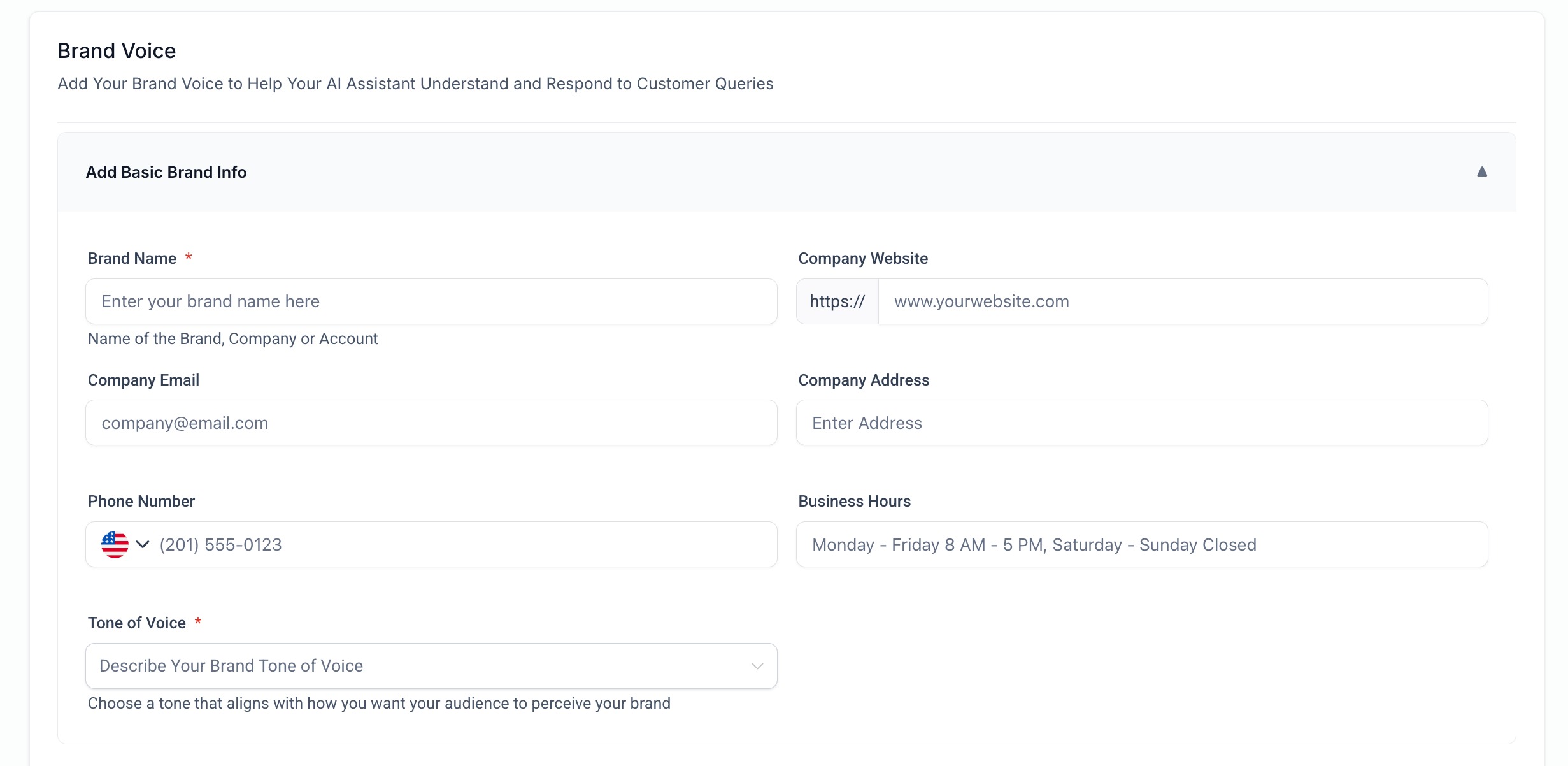1568x766 pixels.
Task: Open the phone country code chevron
Action: [x=143, y=544]
